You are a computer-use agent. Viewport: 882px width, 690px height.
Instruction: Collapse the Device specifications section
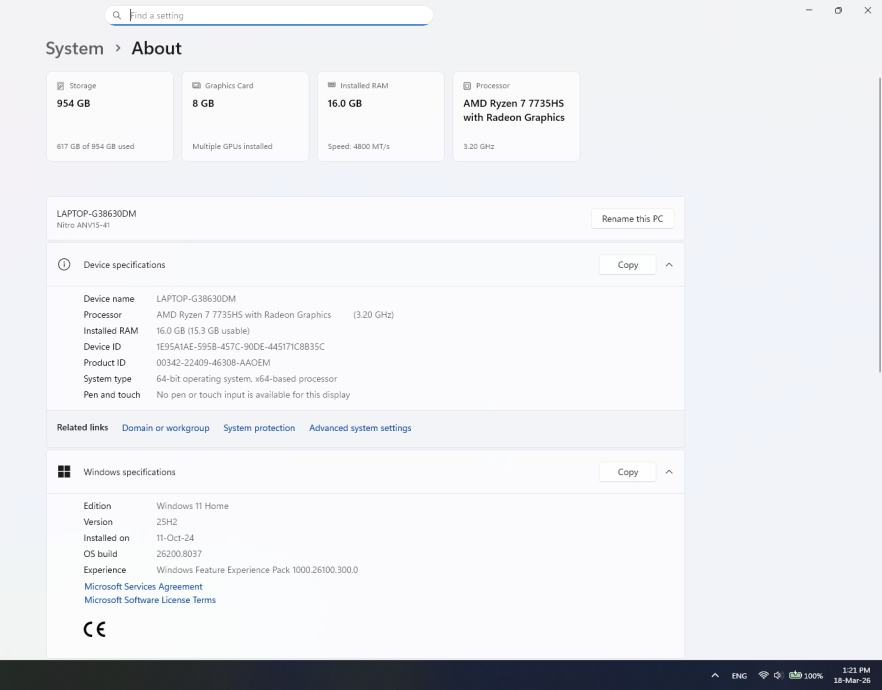coord(669,264)
